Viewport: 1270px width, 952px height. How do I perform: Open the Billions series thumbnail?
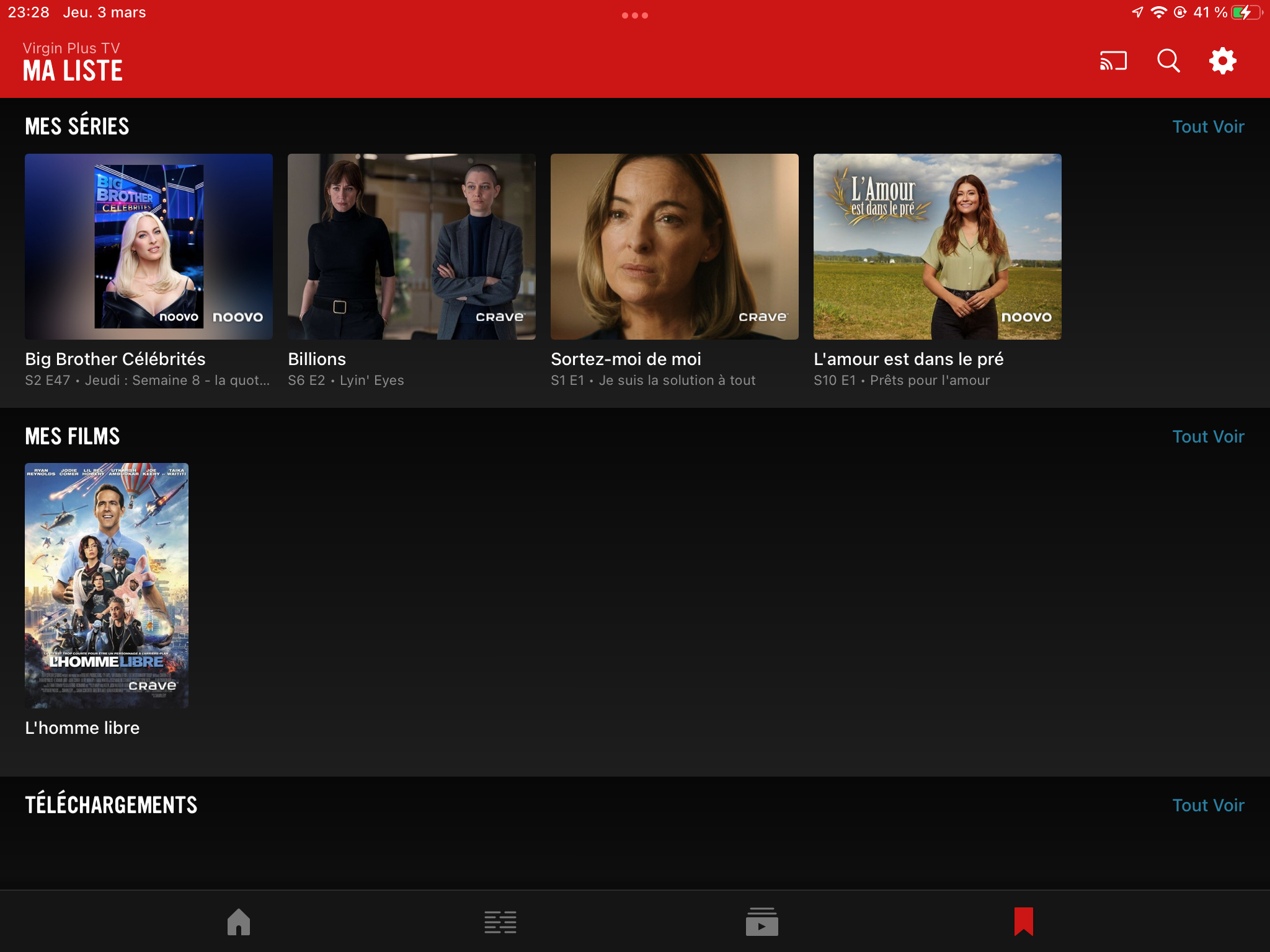(412, 247)
